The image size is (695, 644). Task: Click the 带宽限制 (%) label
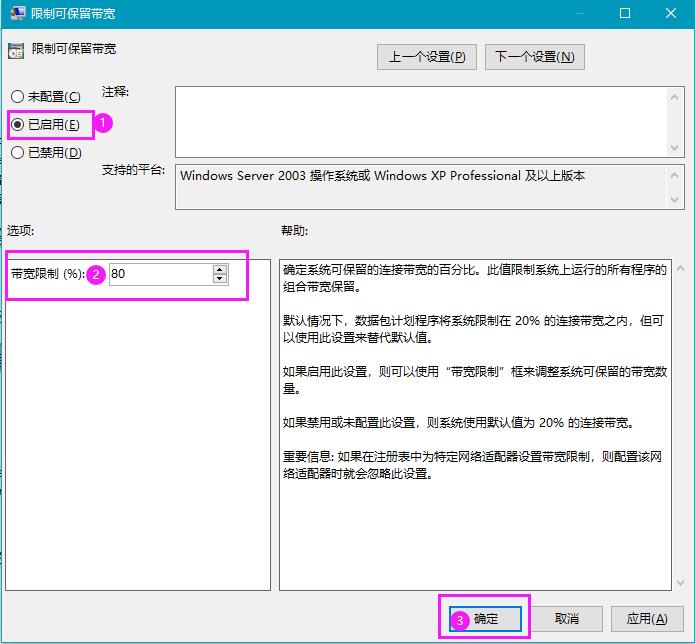click(48, 274)
